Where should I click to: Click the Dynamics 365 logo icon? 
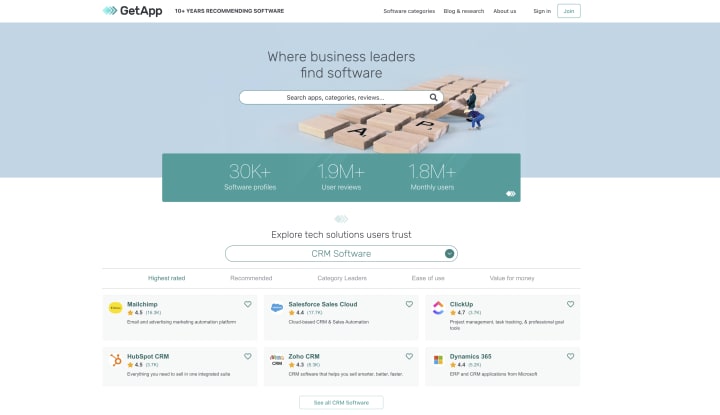point(438,360)
